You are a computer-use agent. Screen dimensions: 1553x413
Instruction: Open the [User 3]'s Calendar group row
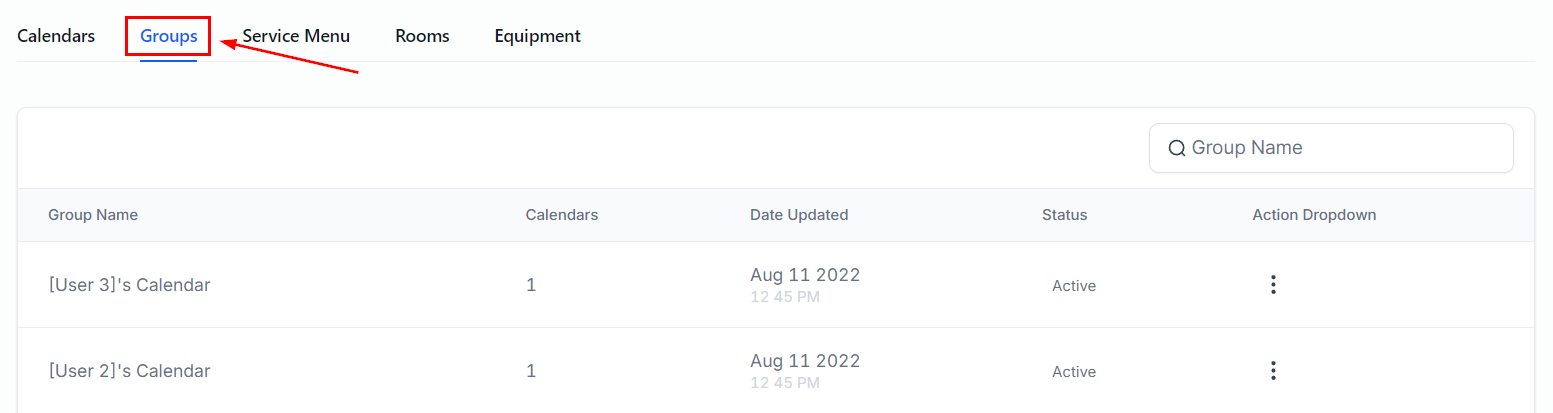[130, 285]
